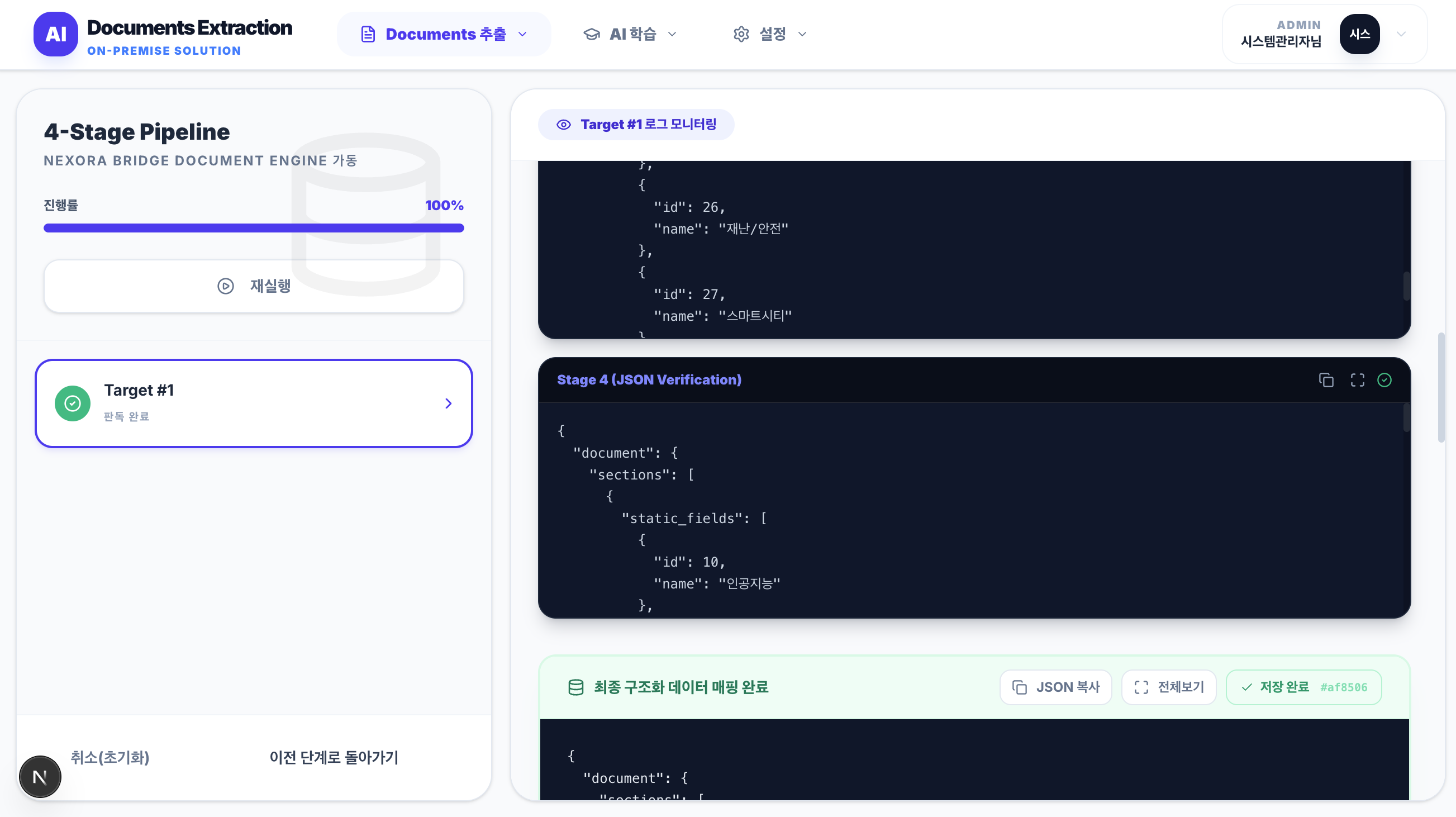The width and height of the screenshot is (1456, 817).
Task: Click Stage 4 green check status icon
Action: click(1384, 380)
